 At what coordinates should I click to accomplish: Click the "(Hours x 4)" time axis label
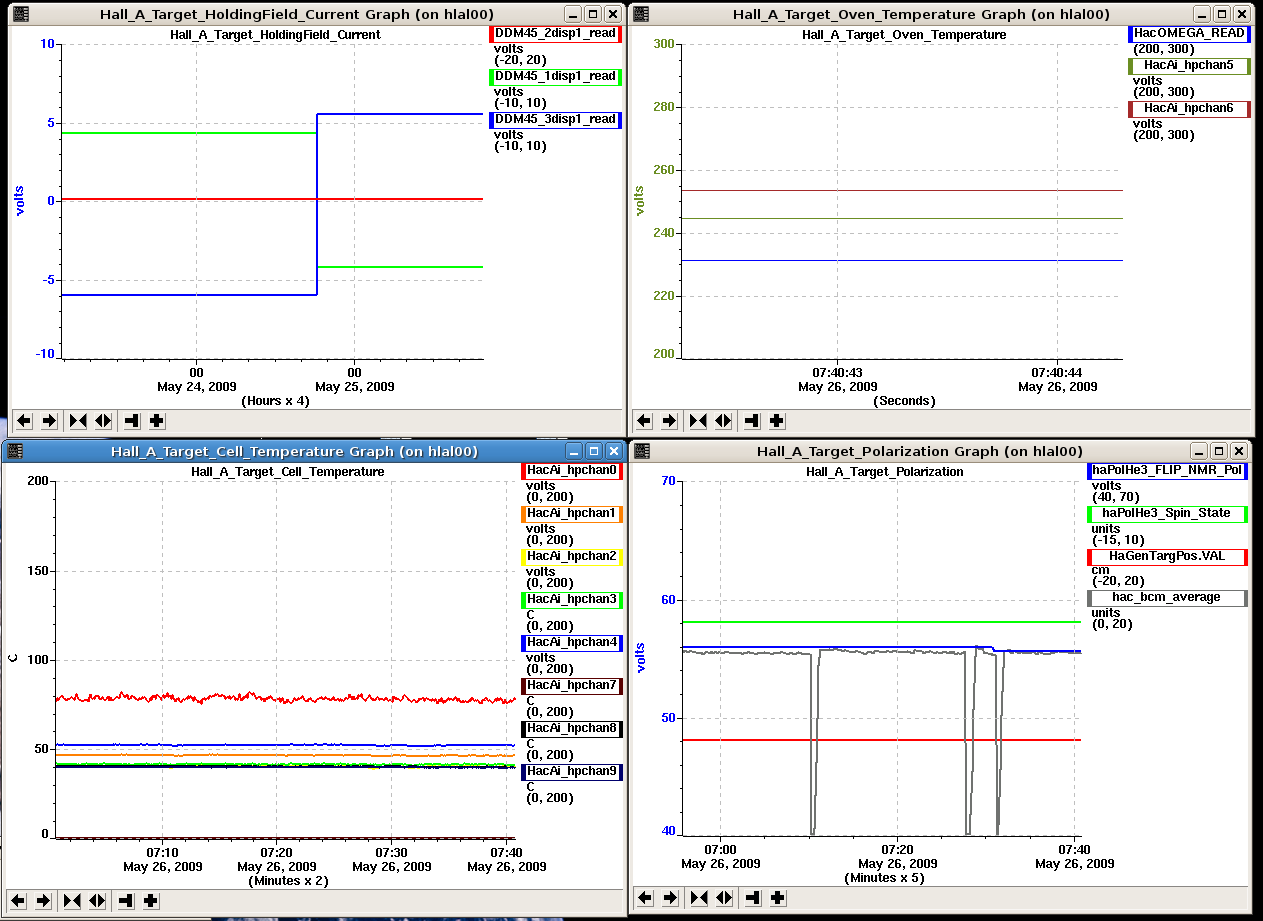pos(274,400)
